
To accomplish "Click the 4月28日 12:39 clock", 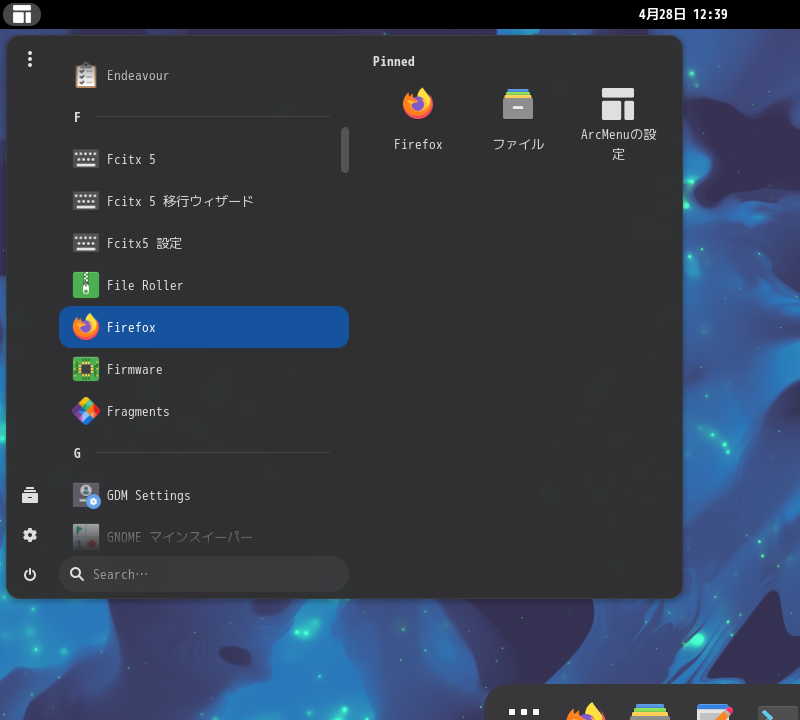I will coord(683,14).
